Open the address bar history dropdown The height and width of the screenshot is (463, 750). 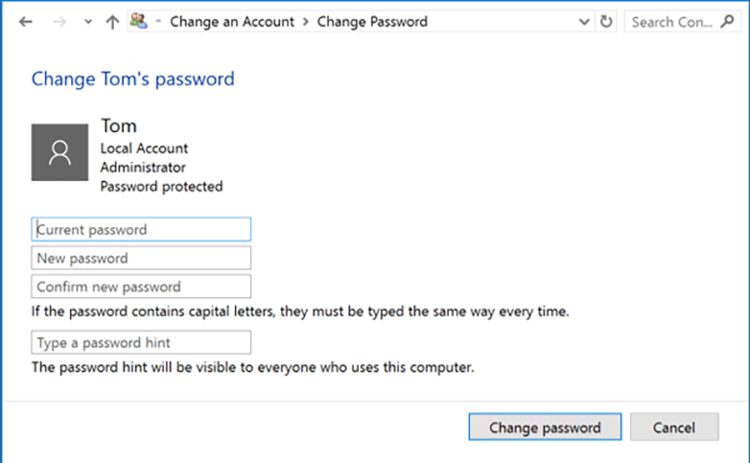[584, 22]
